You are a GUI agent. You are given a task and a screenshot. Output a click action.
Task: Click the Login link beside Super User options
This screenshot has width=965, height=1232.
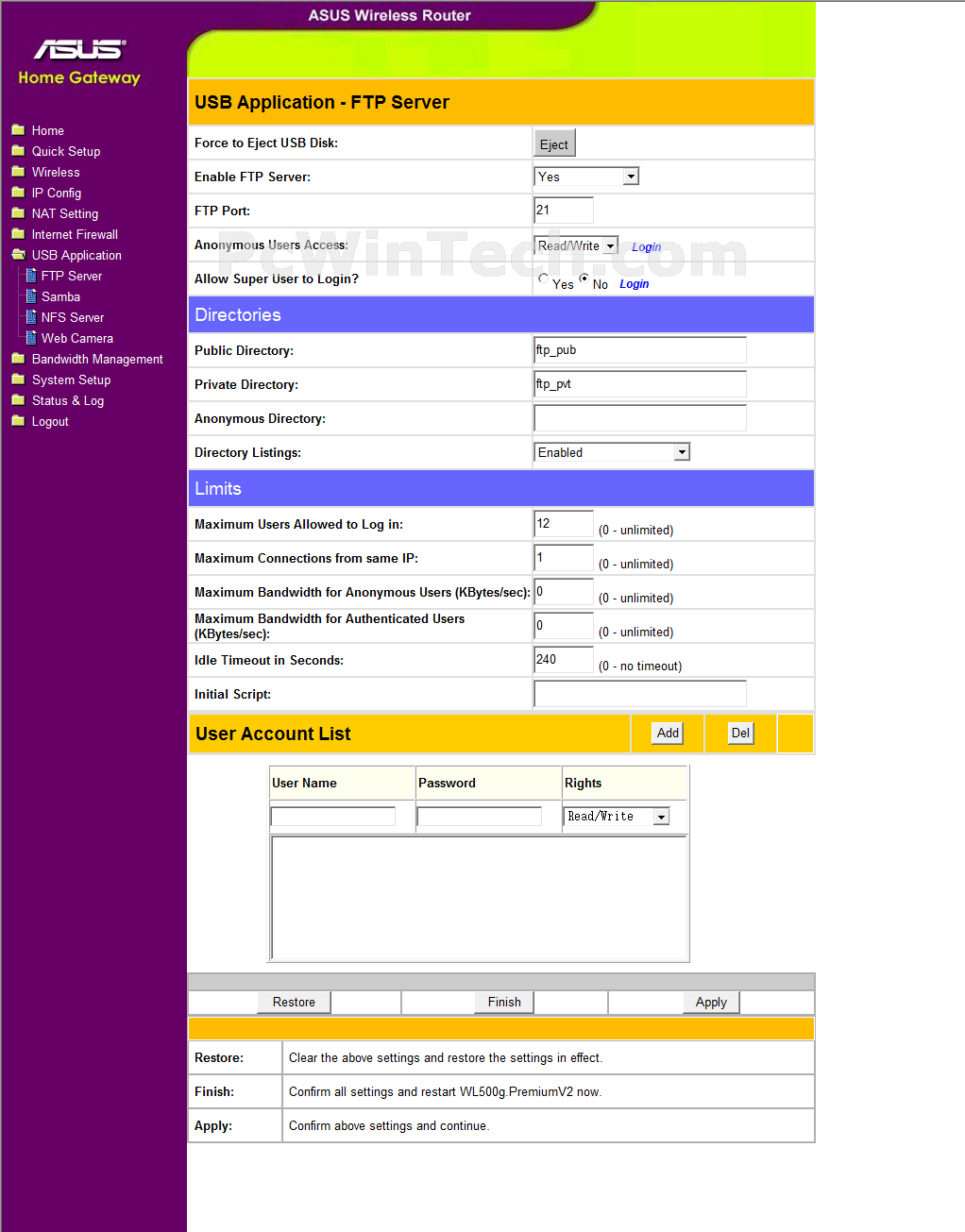tap(635, 284)
